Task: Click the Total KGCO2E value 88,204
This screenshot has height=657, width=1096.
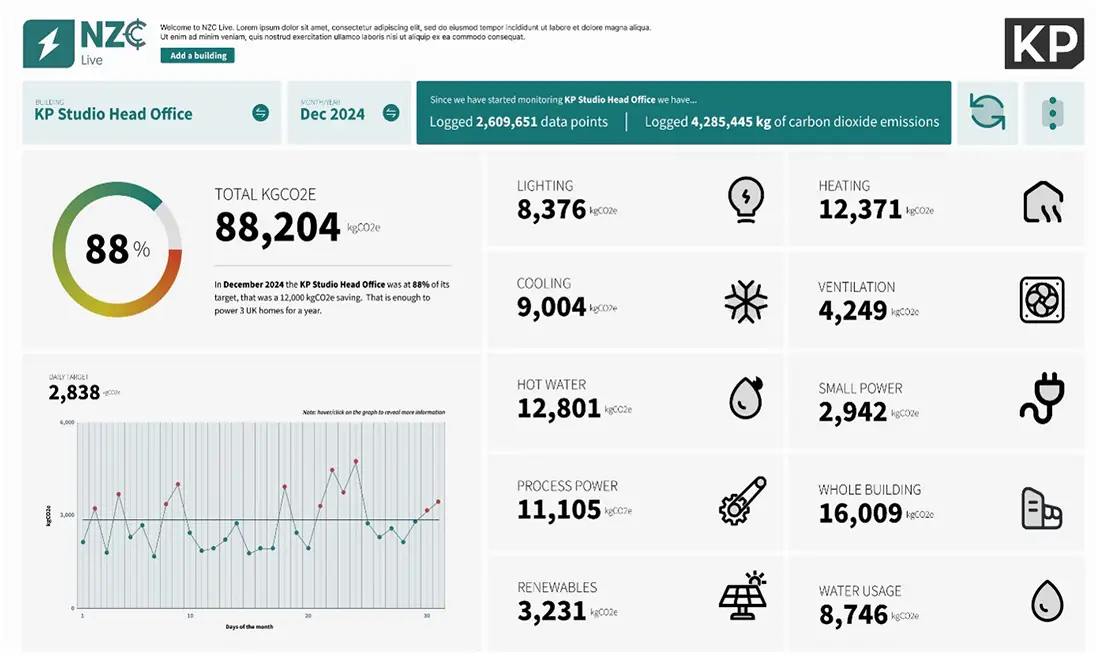Action: point(277,227)
